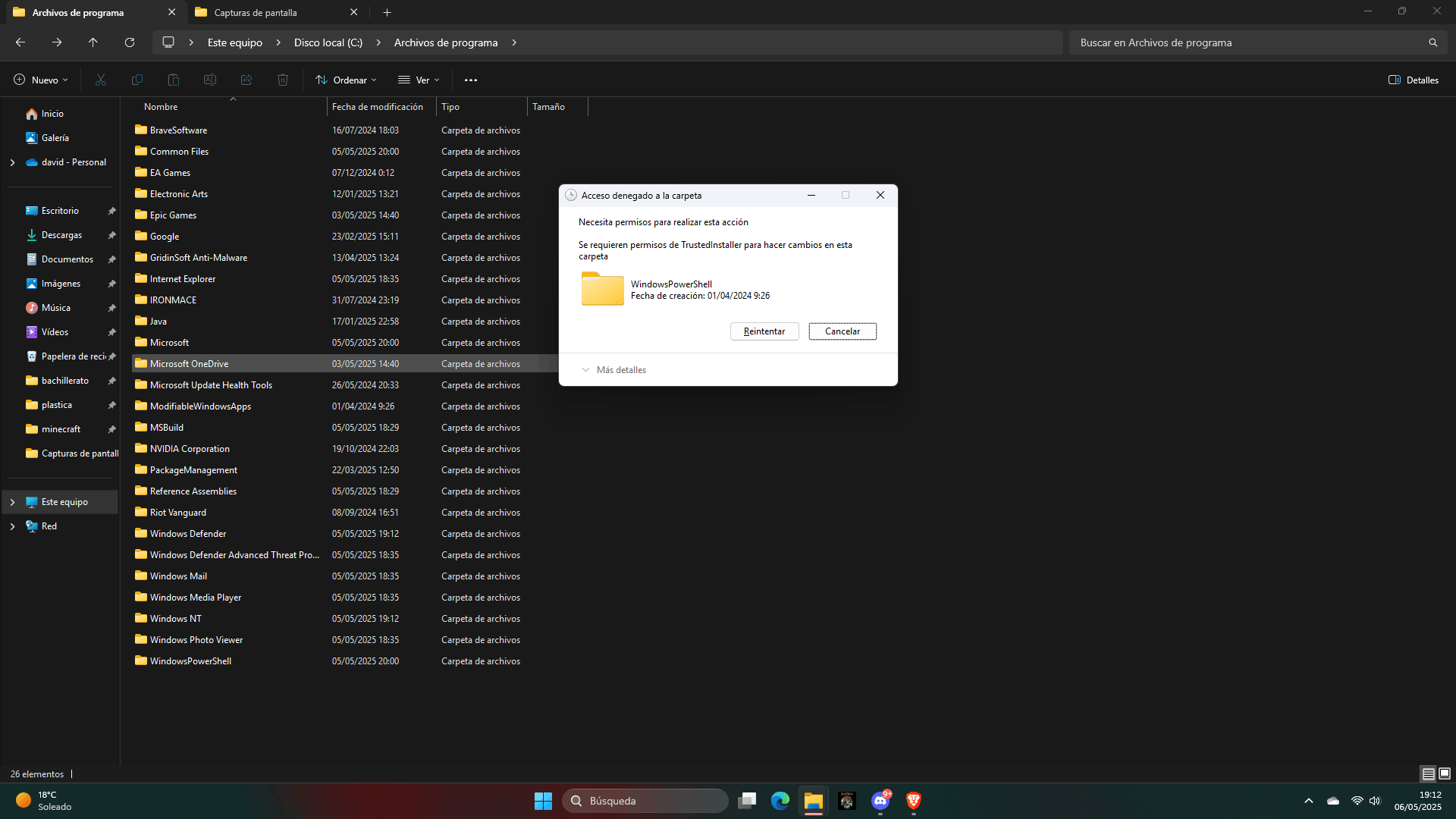The height and width of the screenshot is (819, 1456).
Task: Click Disco local (C:) breadcrumb
Action: tap(328, 42)
